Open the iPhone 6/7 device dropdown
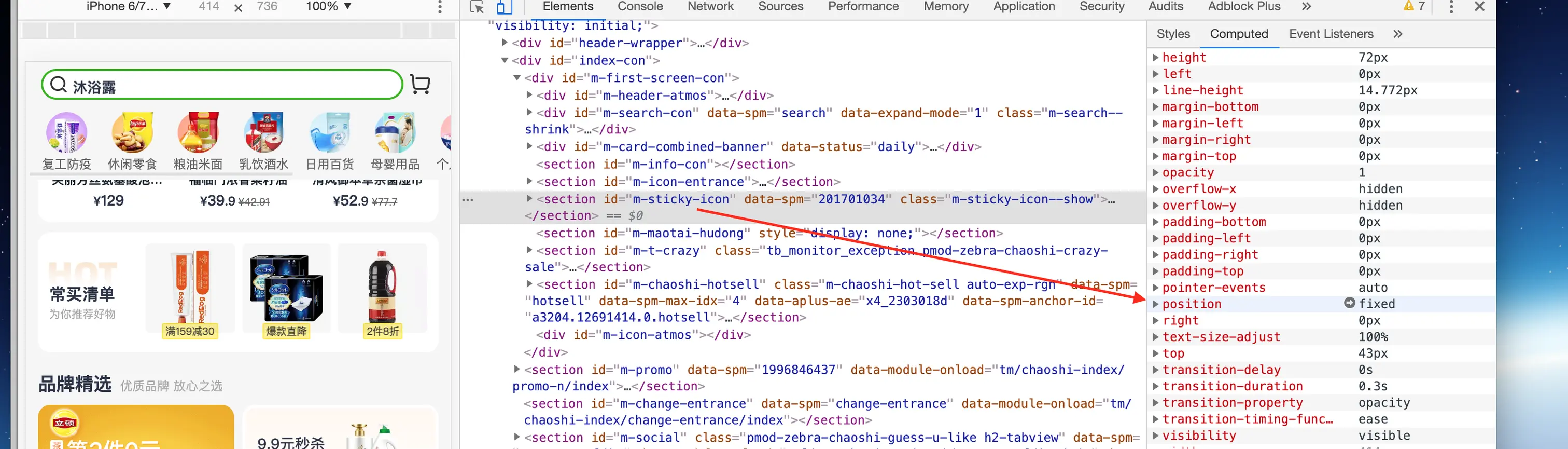Screen dimensions: 1568x449 coord(128,7)
